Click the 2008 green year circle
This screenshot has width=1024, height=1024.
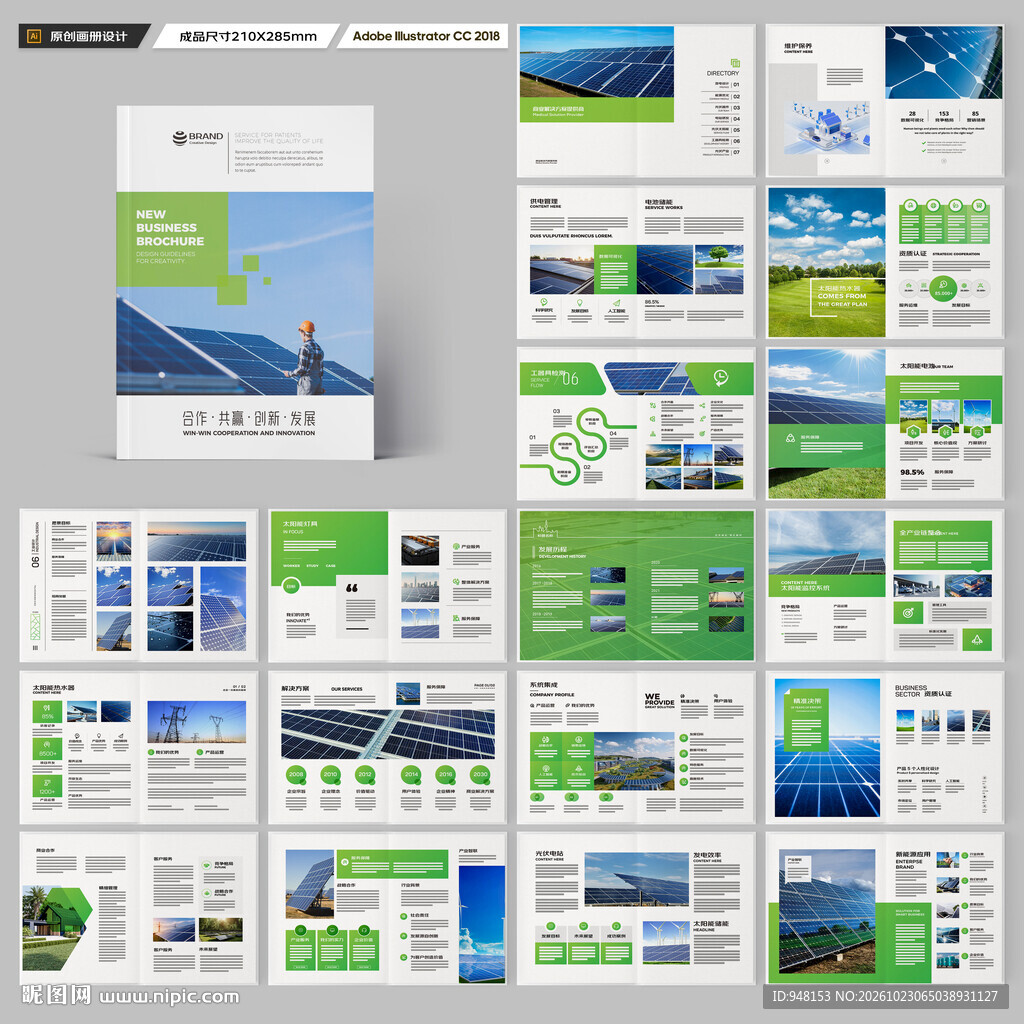click(296, 775)
